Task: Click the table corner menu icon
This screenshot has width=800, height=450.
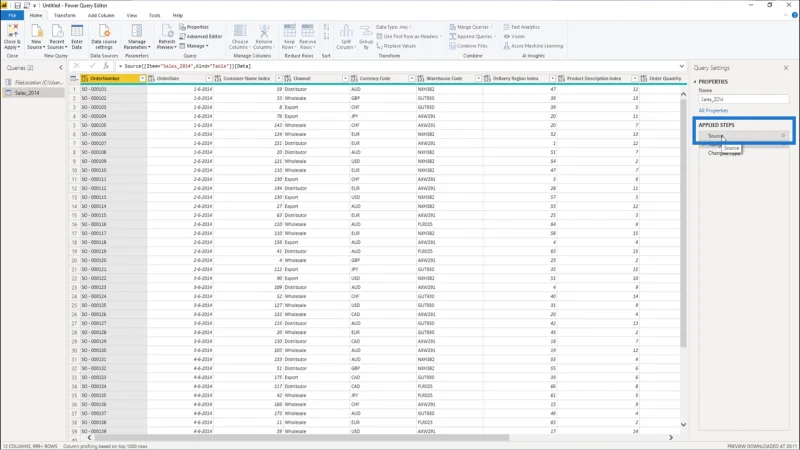Action: click(74, 79)
